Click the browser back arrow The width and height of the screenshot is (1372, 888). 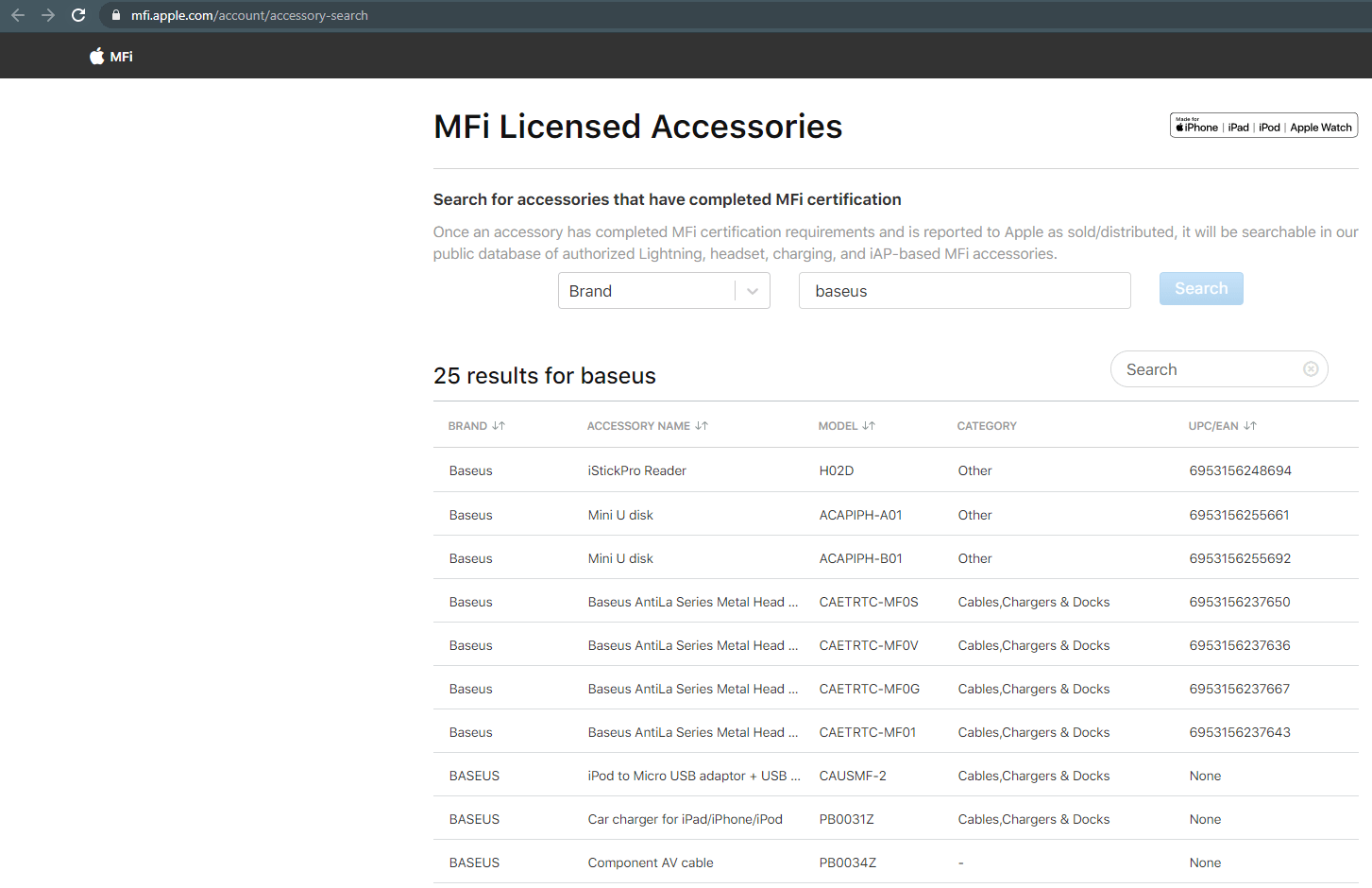tap(18, 15)
